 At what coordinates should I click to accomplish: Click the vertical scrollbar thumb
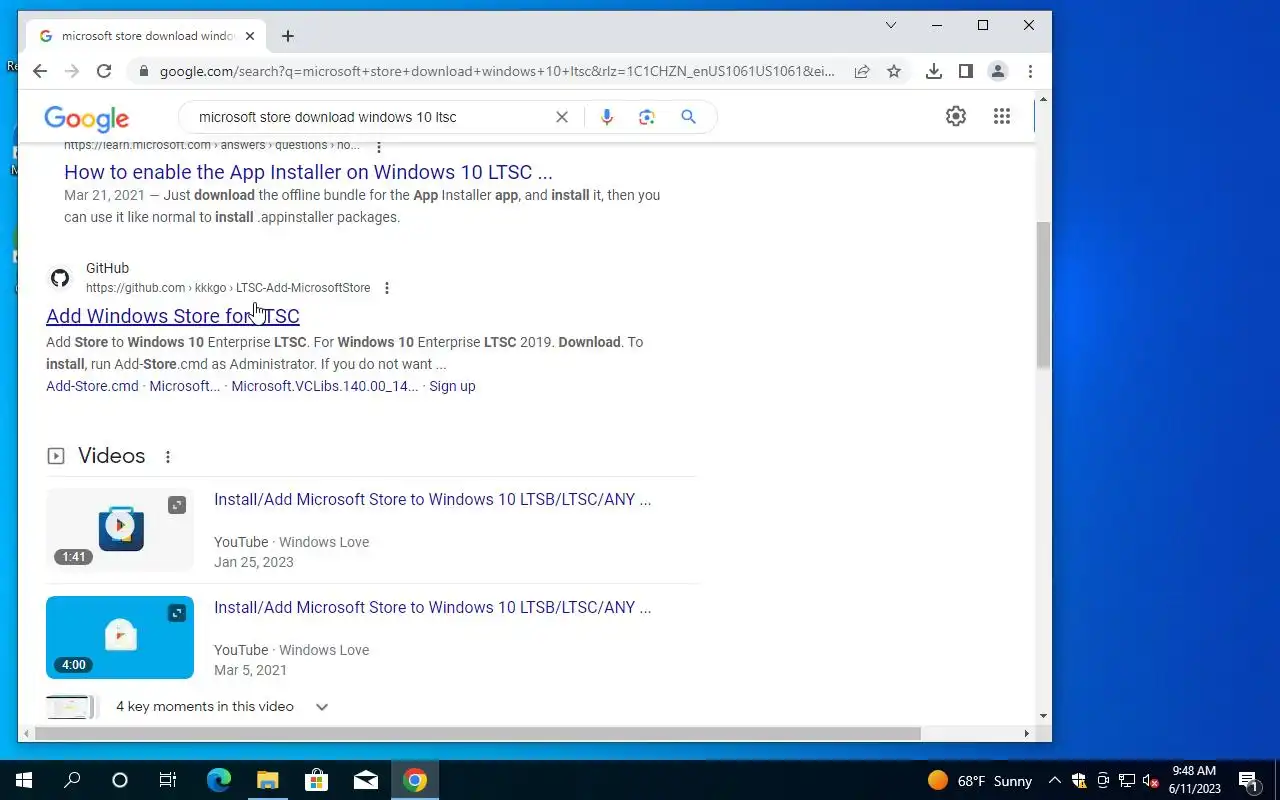1044,295
